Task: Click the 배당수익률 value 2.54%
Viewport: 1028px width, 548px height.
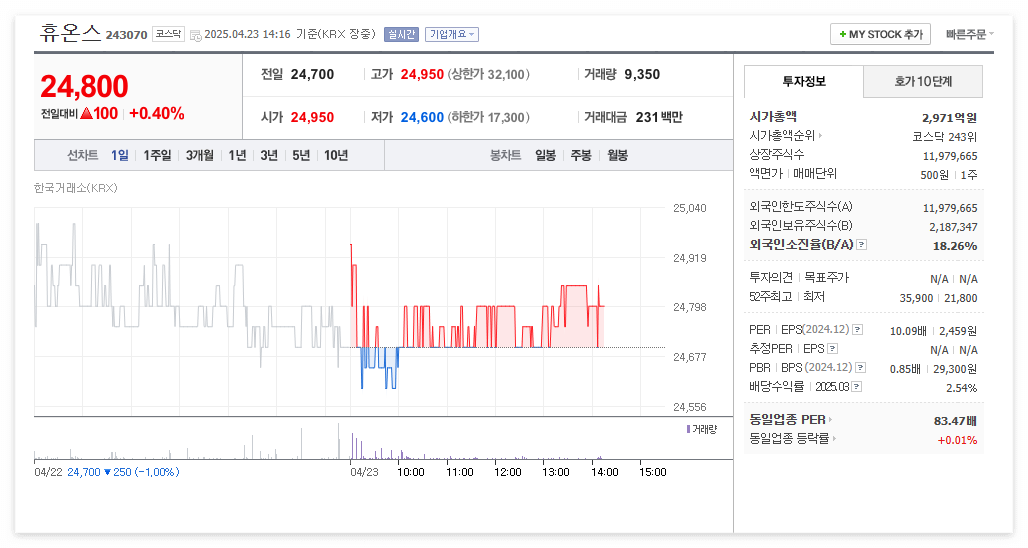Action: coord(961,388)
